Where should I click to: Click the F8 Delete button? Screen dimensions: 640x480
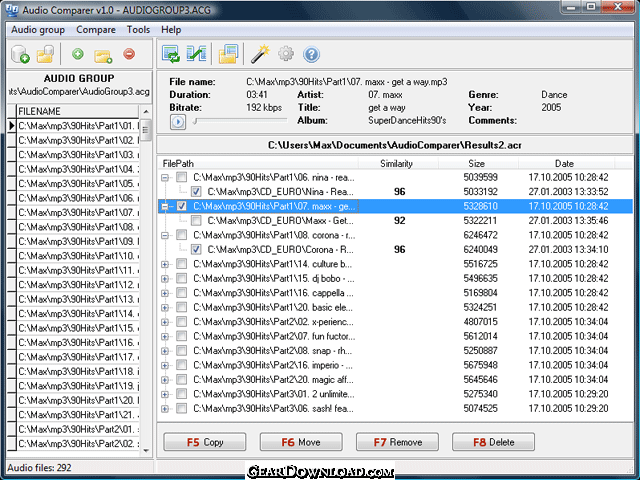click(493, 442)
